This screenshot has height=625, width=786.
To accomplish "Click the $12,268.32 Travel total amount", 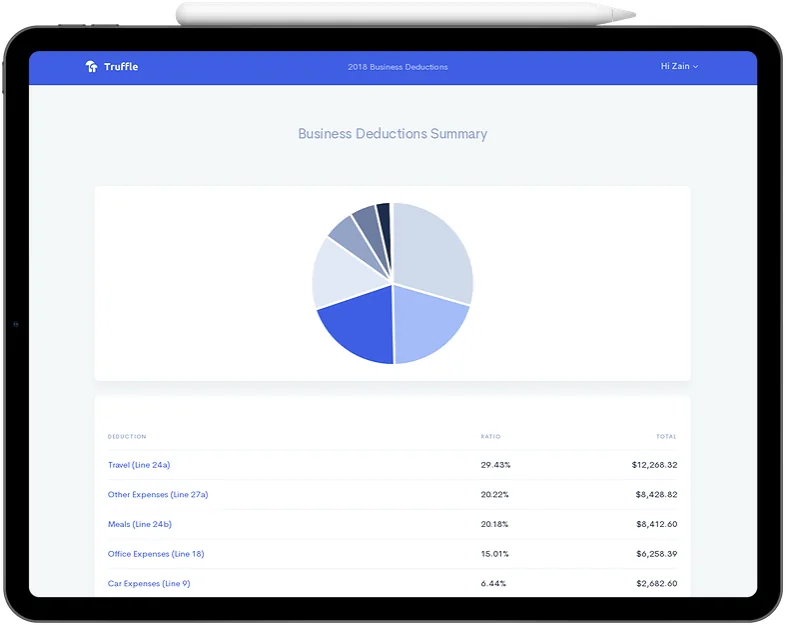I will point(654,465).
